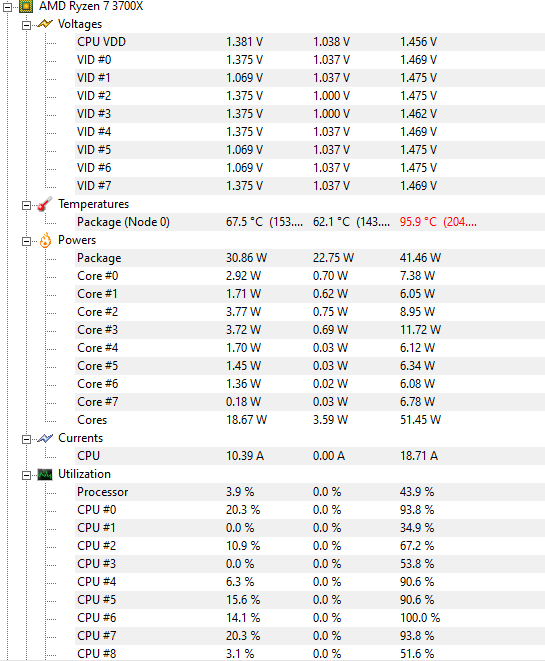Image resolution: width=545 pixels, height=661 pixels.
Task: Click the 30.86 W Package power value
Action: [x=246, y=258]
